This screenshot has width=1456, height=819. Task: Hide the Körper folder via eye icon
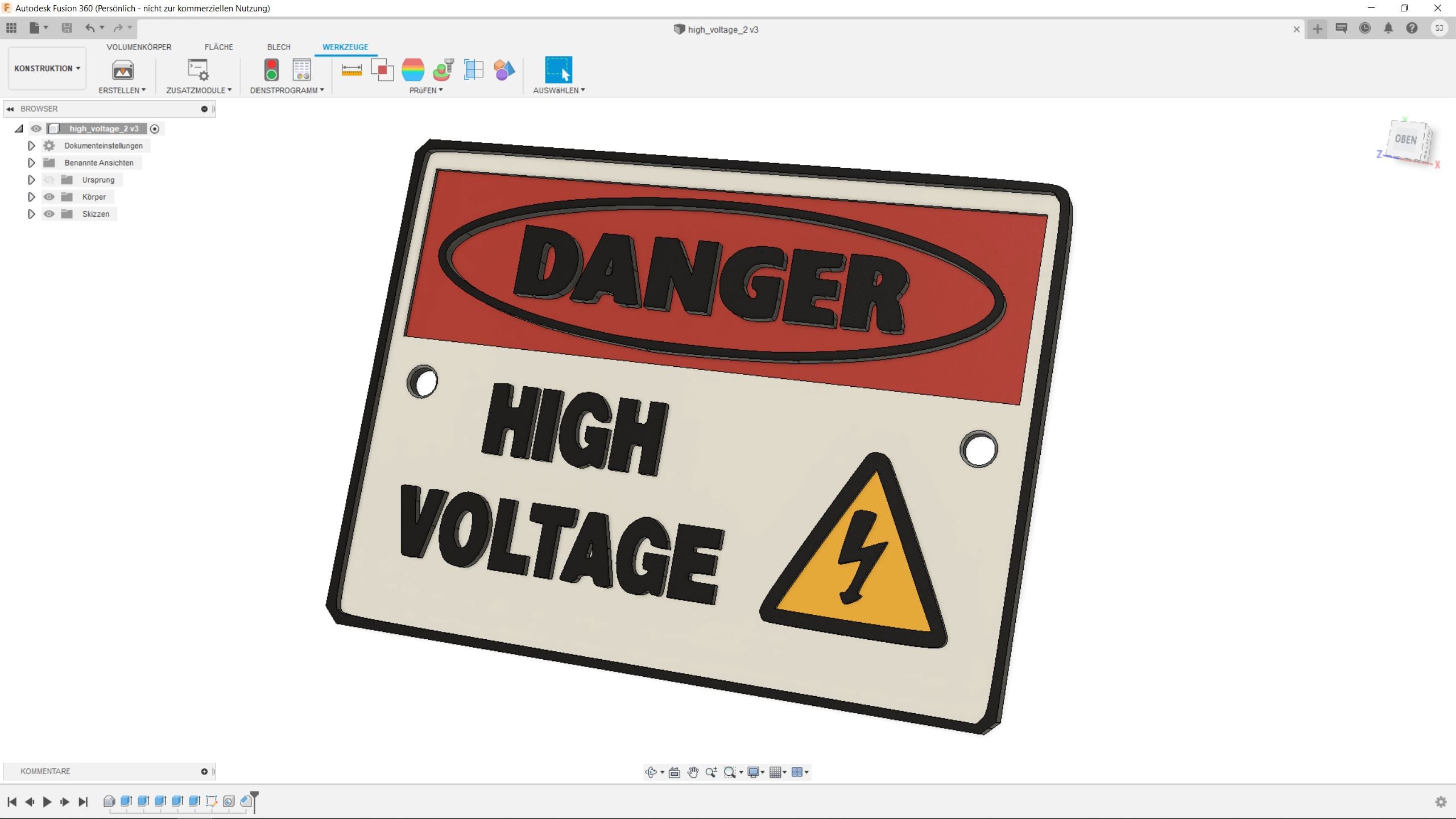click(49, 197)
